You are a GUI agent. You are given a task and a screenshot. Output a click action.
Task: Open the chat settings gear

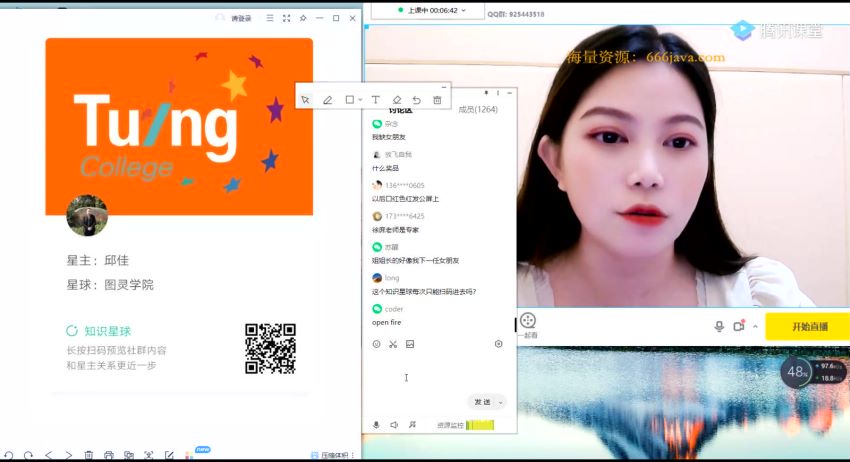click(x=499, y=344)
